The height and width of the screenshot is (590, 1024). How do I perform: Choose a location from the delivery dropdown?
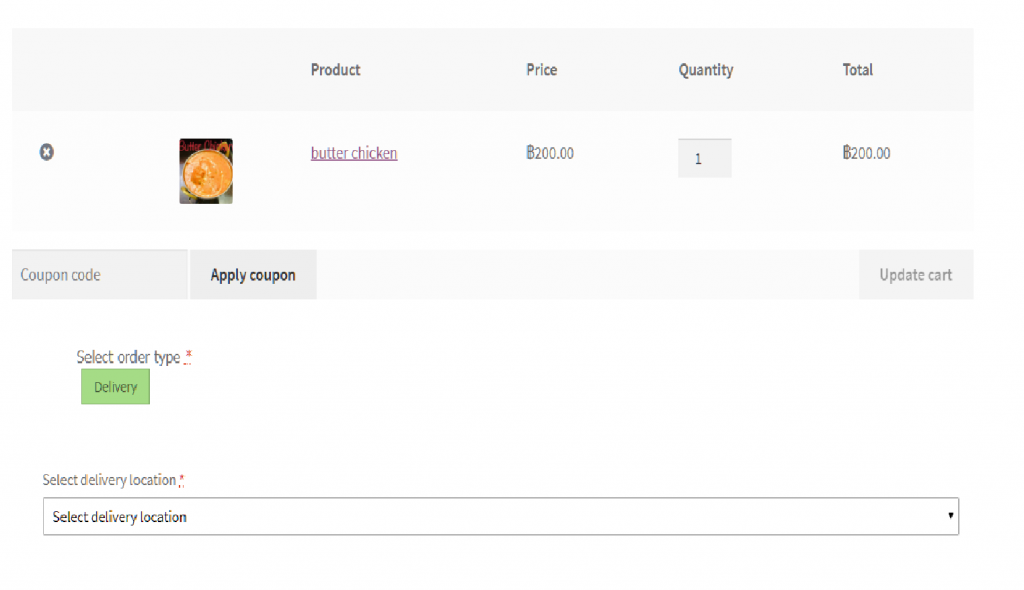[x=500, y=516]
